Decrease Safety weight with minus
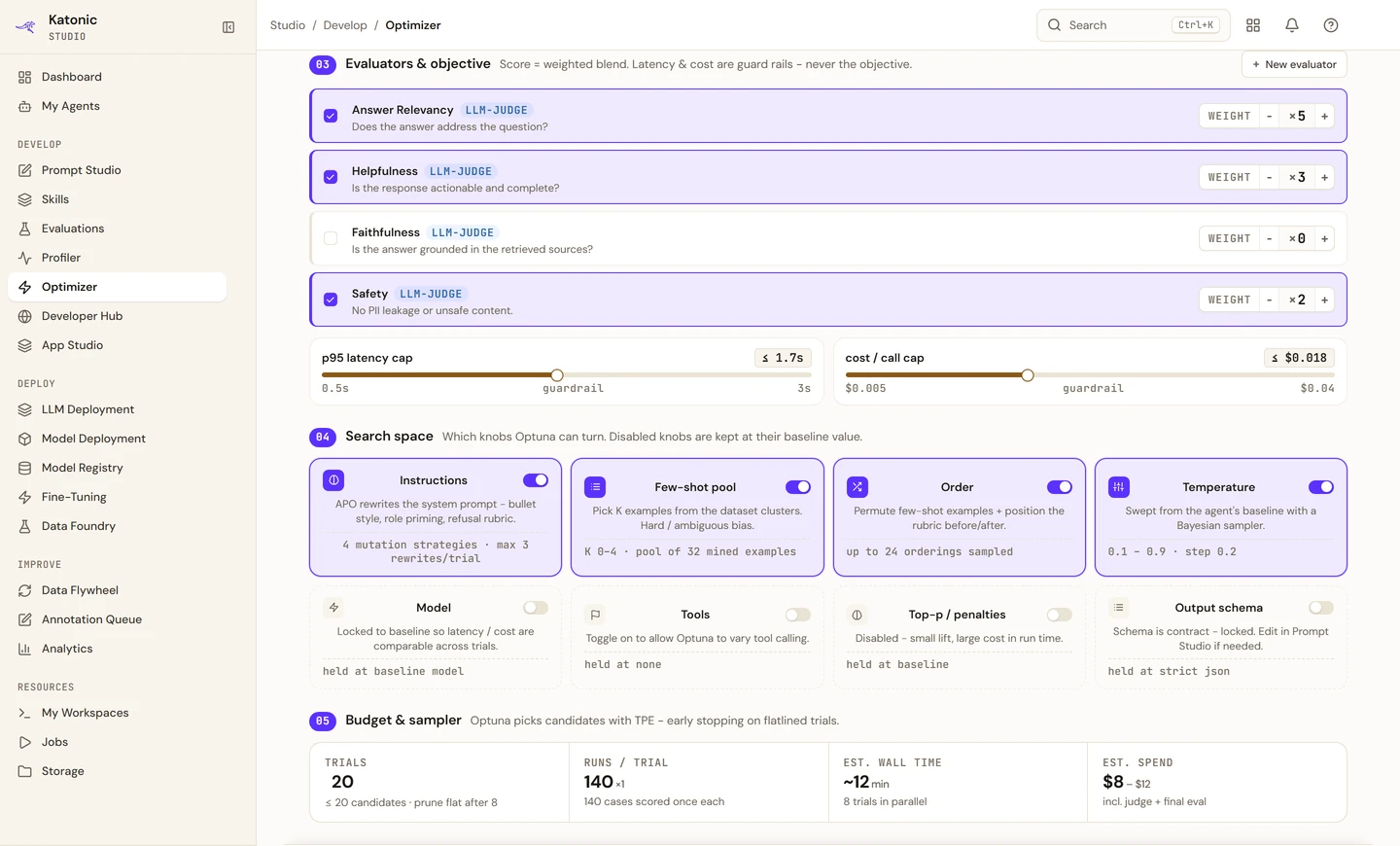 click(1269, 300)
